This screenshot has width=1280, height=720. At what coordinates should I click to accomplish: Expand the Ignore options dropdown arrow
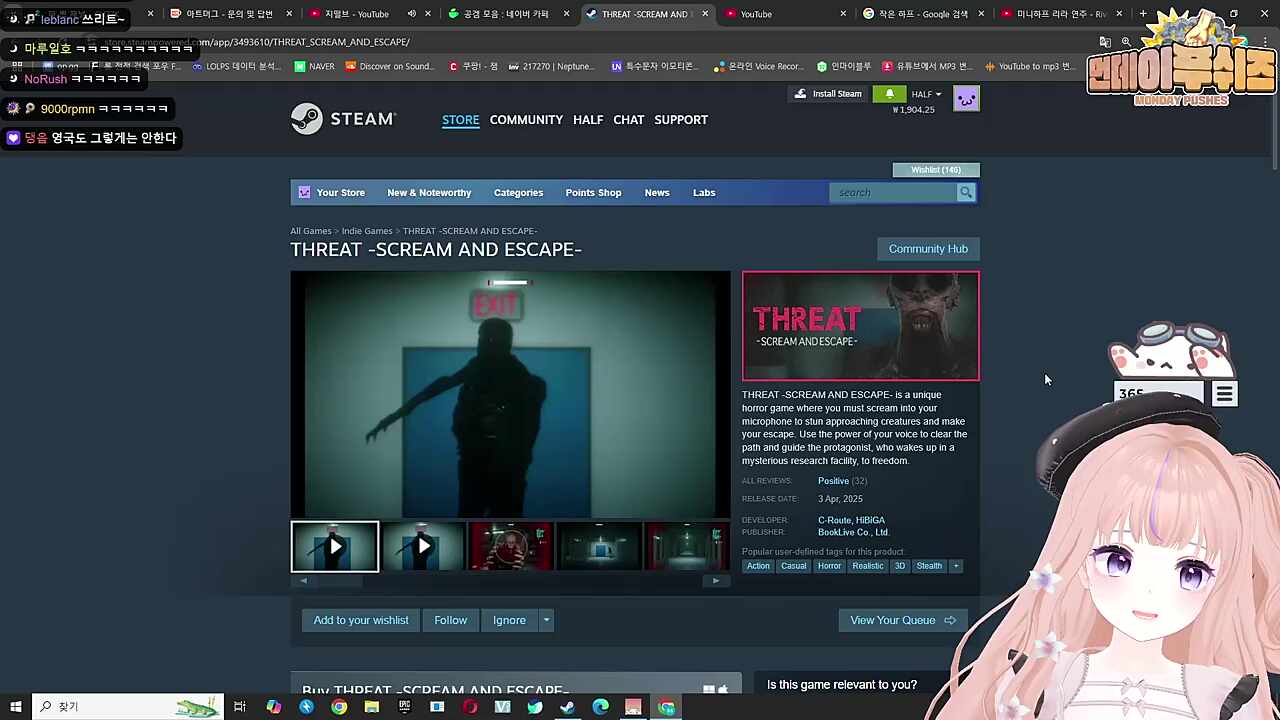pos(546,620)
